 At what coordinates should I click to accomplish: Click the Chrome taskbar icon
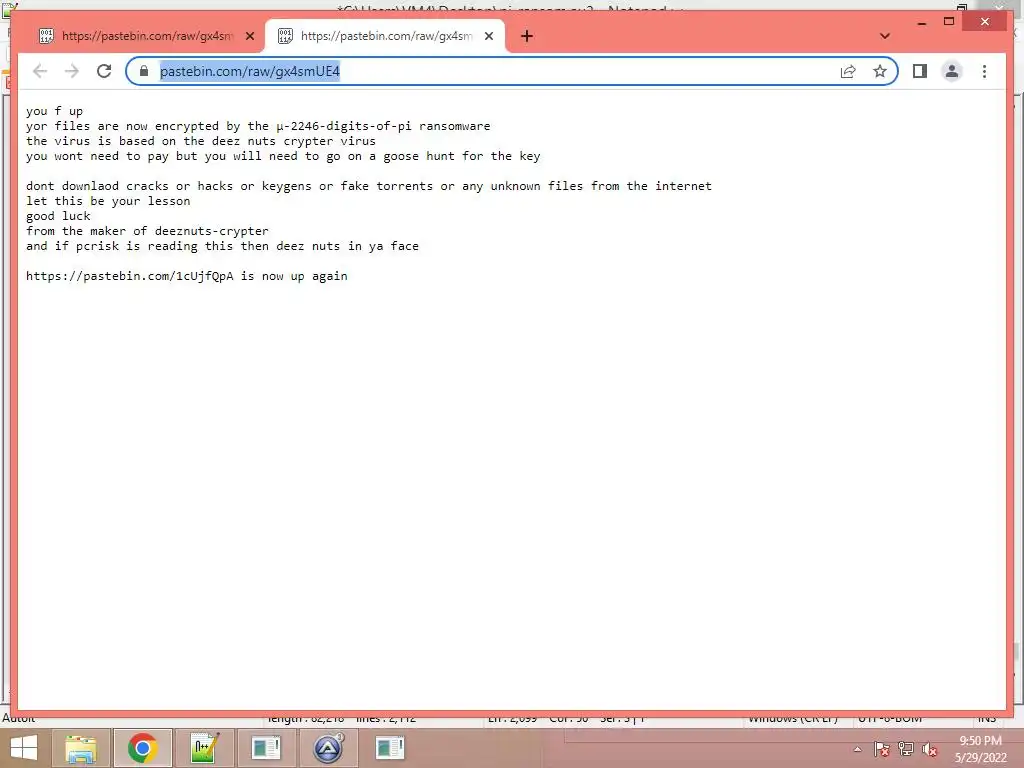143,748
